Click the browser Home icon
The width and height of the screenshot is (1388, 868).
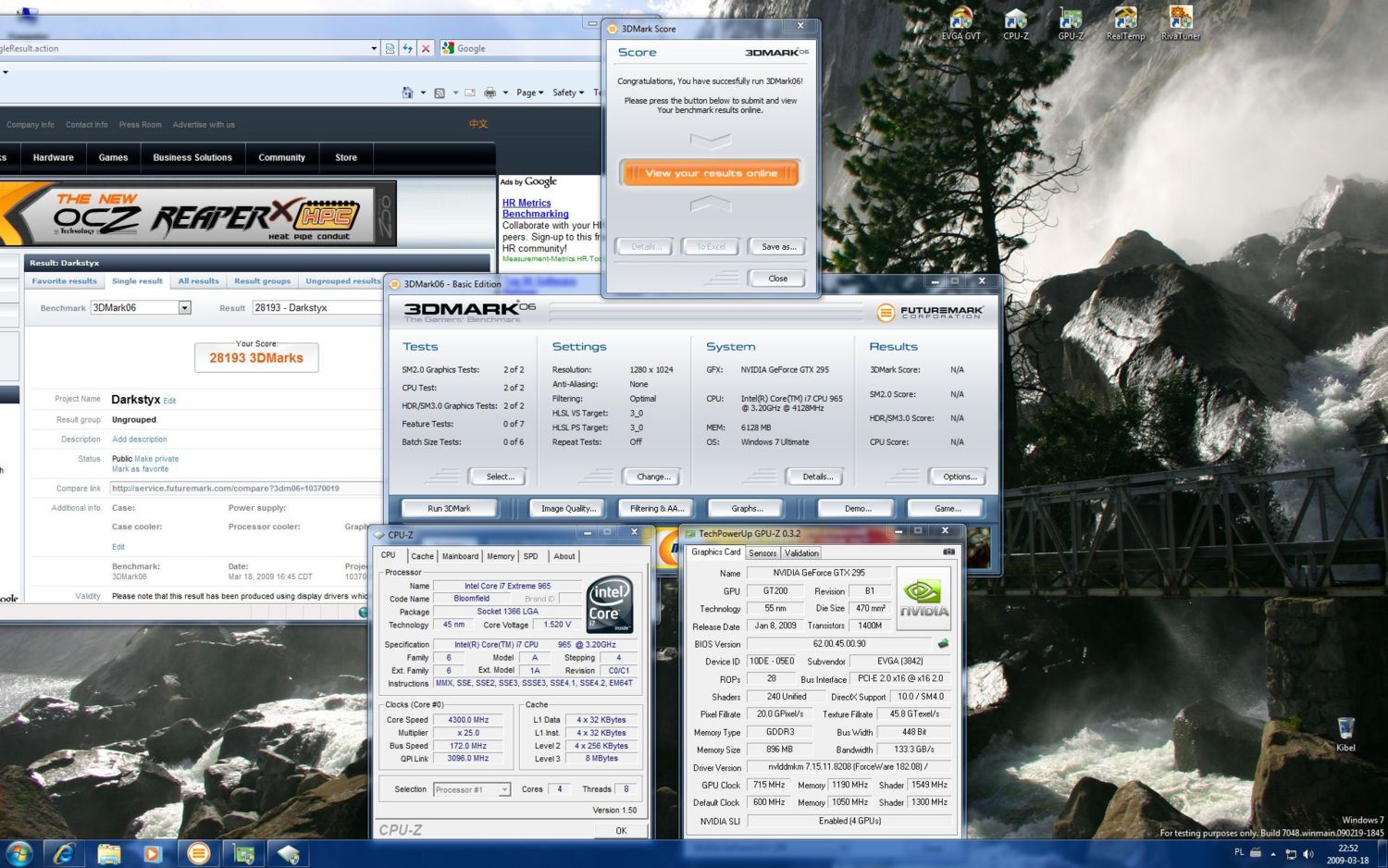(407, 93)
